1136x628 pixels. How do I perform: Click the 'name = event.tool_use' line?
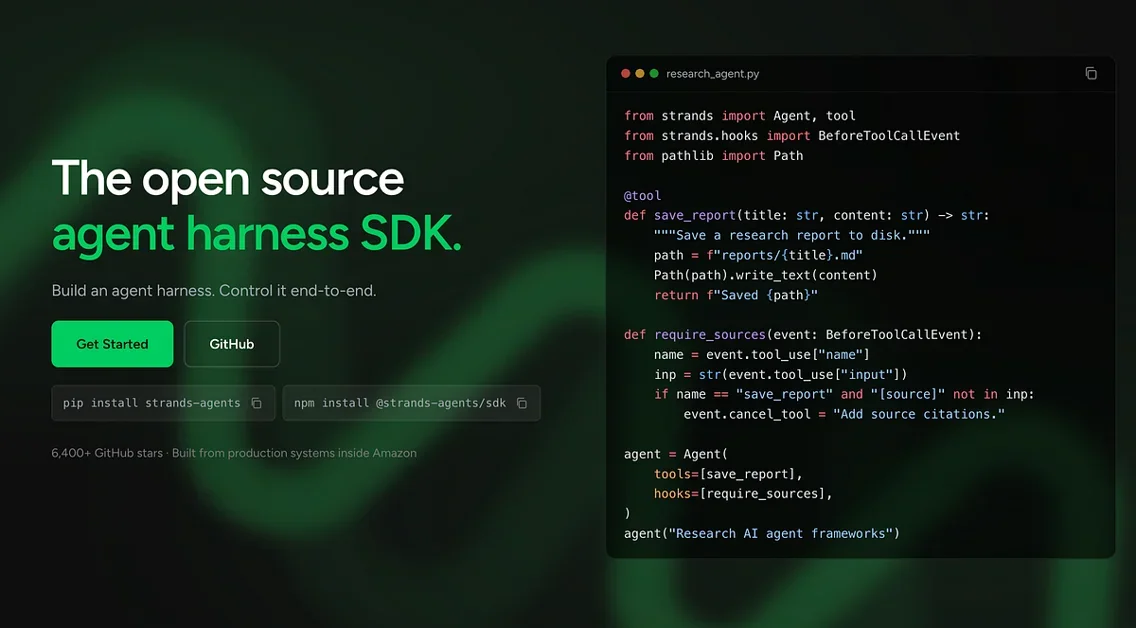pos(761,354)
